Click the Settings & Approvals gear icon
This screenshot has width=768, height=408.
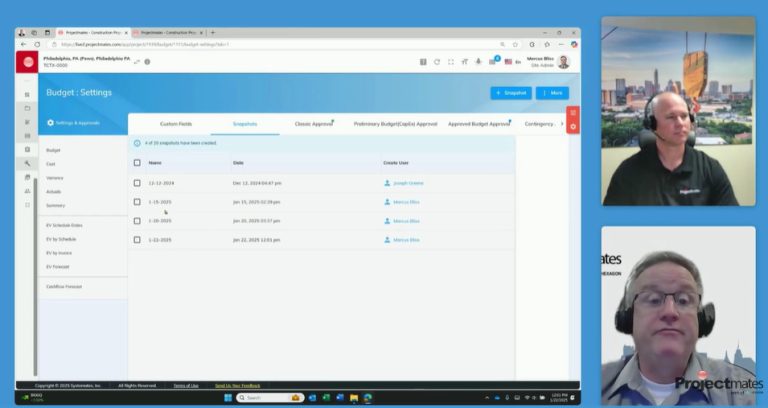tap(50, 123)
